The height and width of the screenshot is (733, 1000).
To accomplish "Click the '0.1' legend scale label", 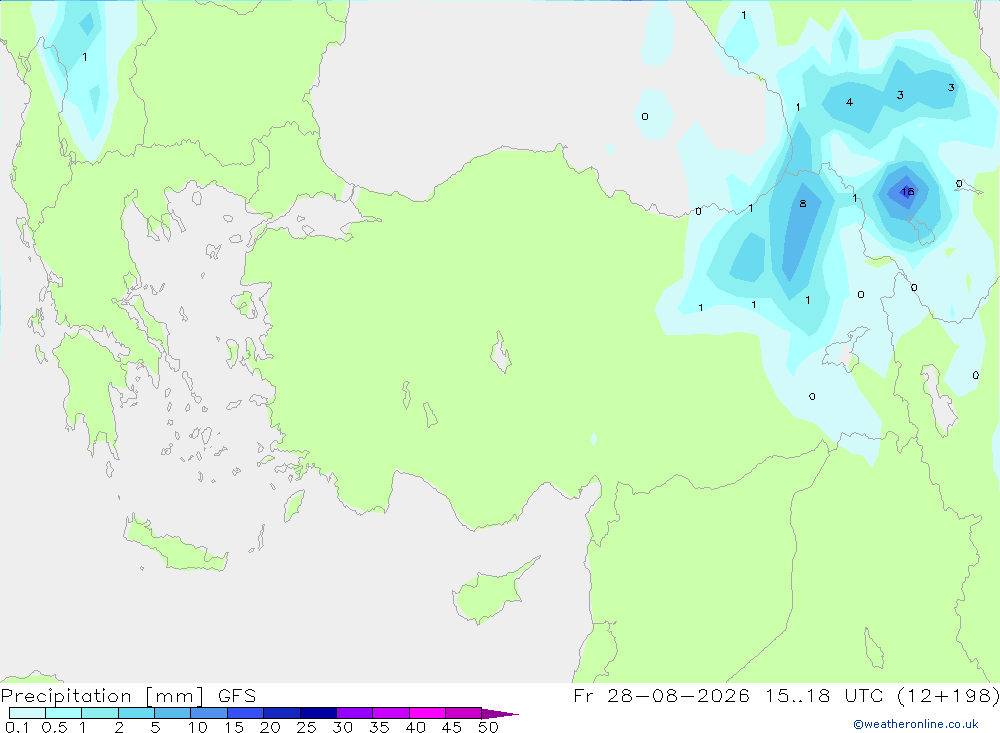I will 17,727.
